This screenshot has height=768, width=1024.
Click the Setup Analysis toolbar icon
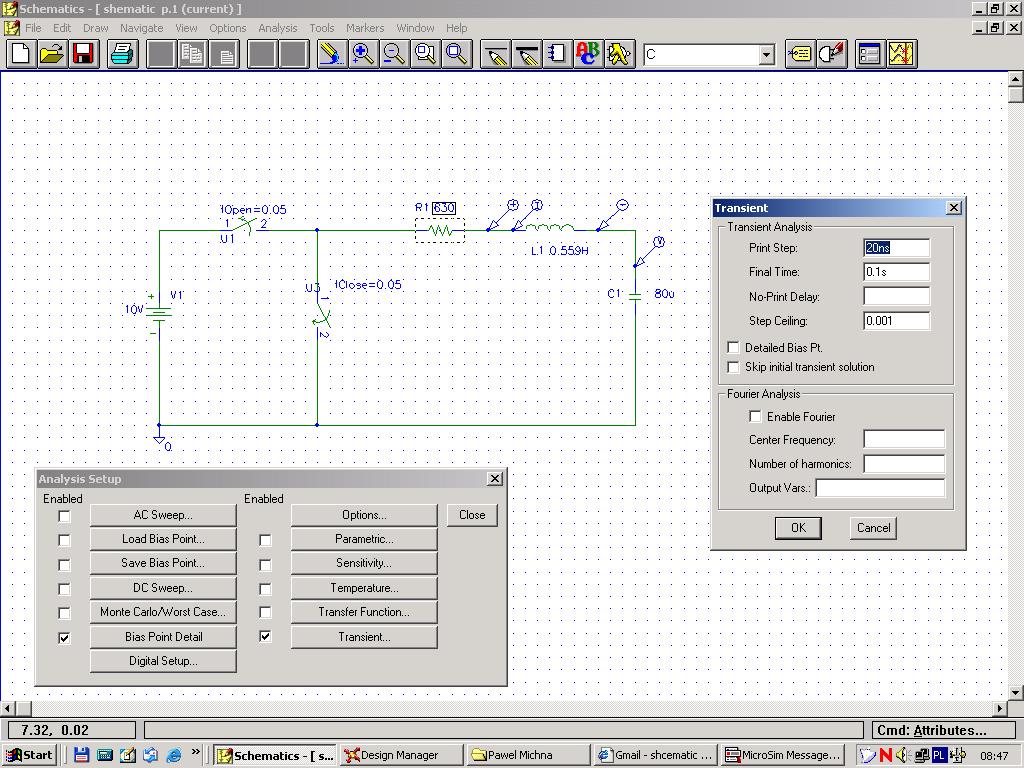870,54
